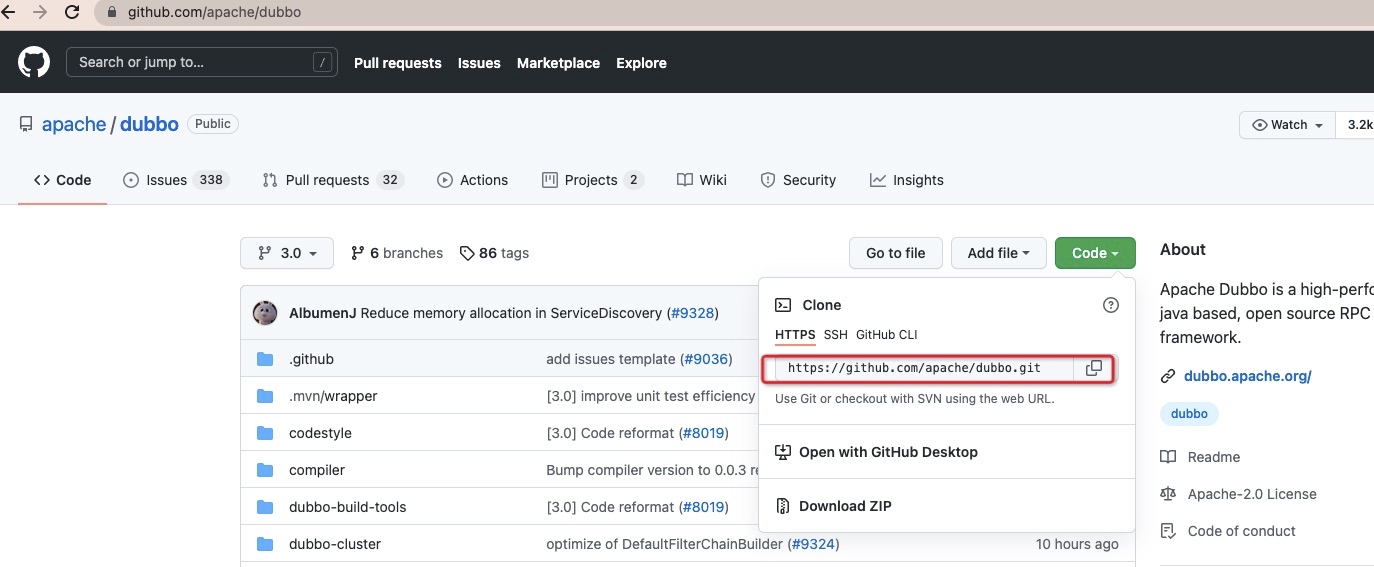Click the GitHub Octocat logo
Image resolution: width=1374 pixels, height=567 pixels.
34,62
